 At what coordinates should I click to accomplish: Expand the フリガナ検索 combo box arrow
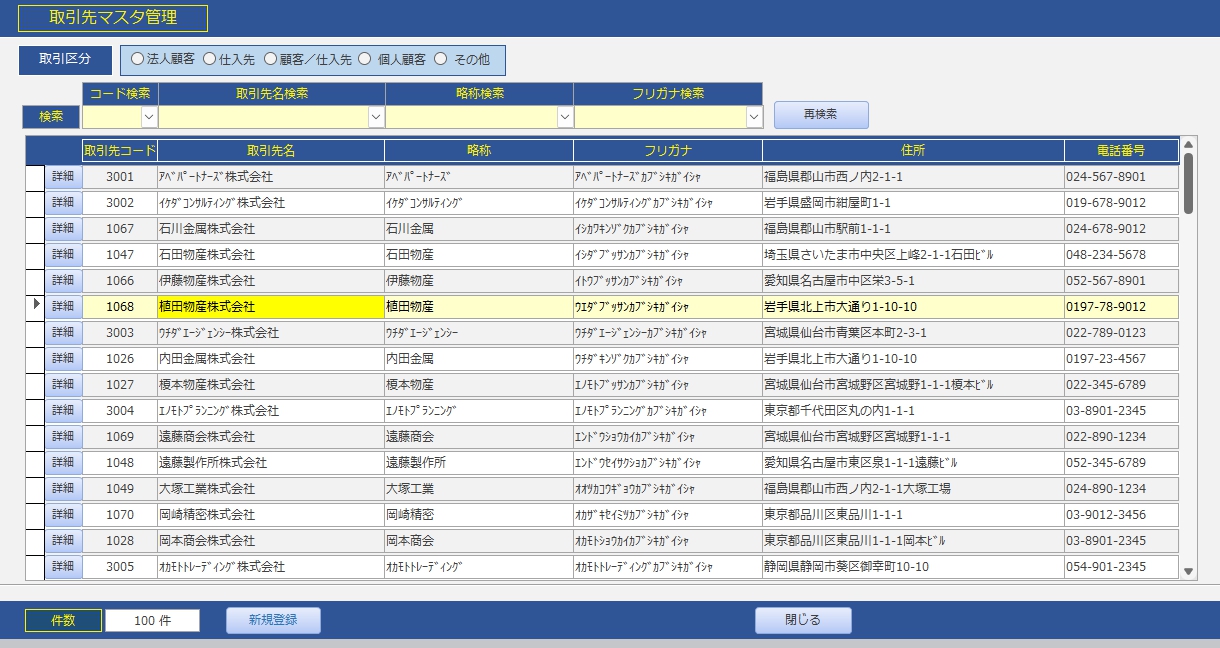(754, 117)
